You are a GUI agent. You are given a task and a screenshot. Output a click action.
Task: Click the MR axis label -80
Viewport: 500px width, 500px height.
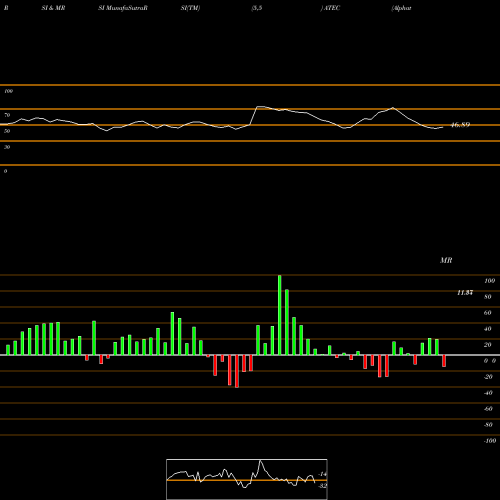(488, 425)
